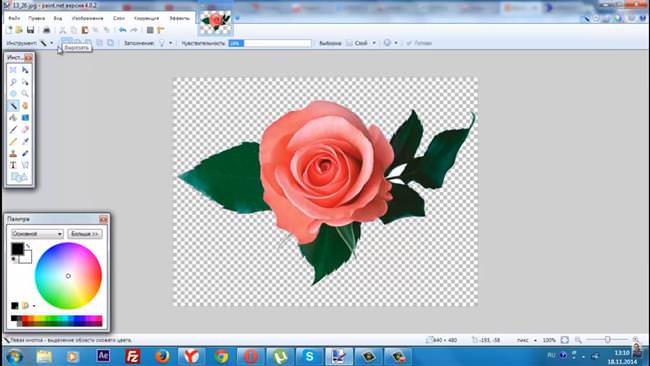
Task: Close the Инструменты tools window
Action: click(28, 58)
